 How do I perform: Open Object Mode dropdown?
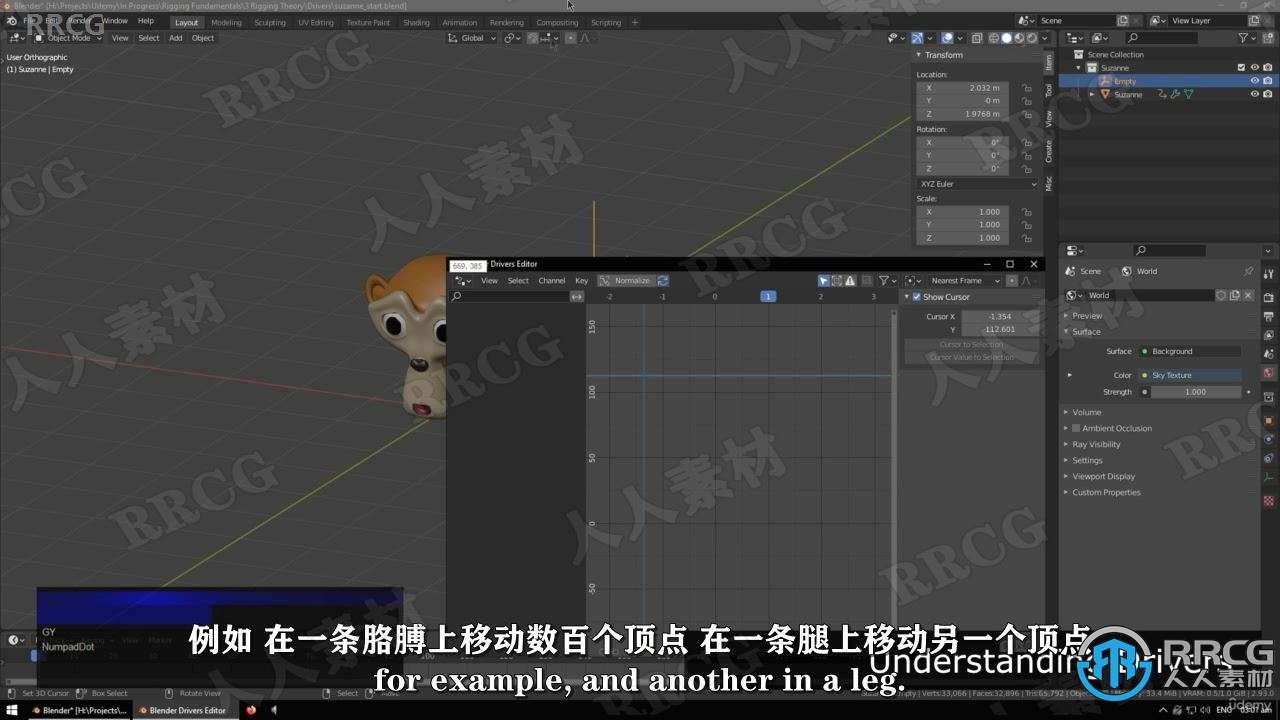(x=68, y=38)
